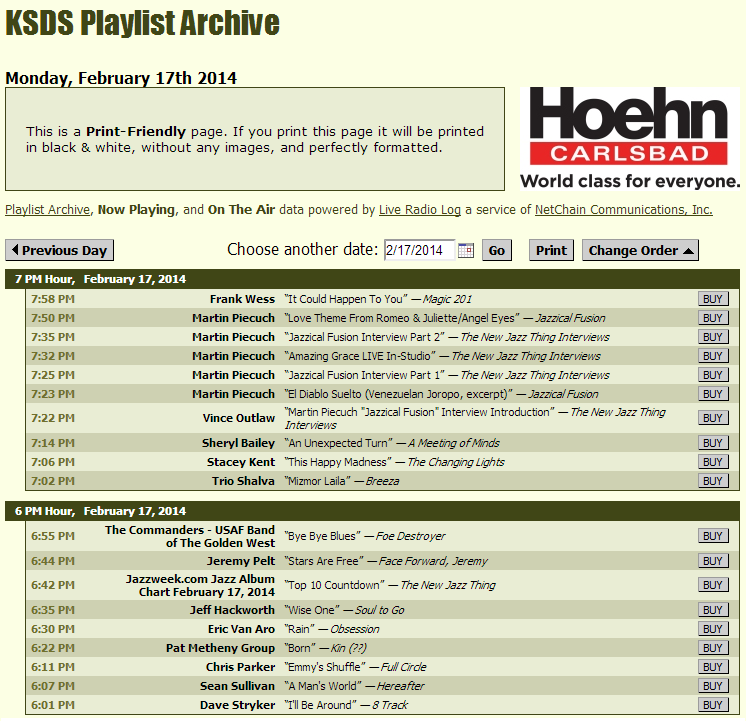748x721 pixels.
Task: Buy Vince Outlaw interview introduction track
Action: pos(713,418)
